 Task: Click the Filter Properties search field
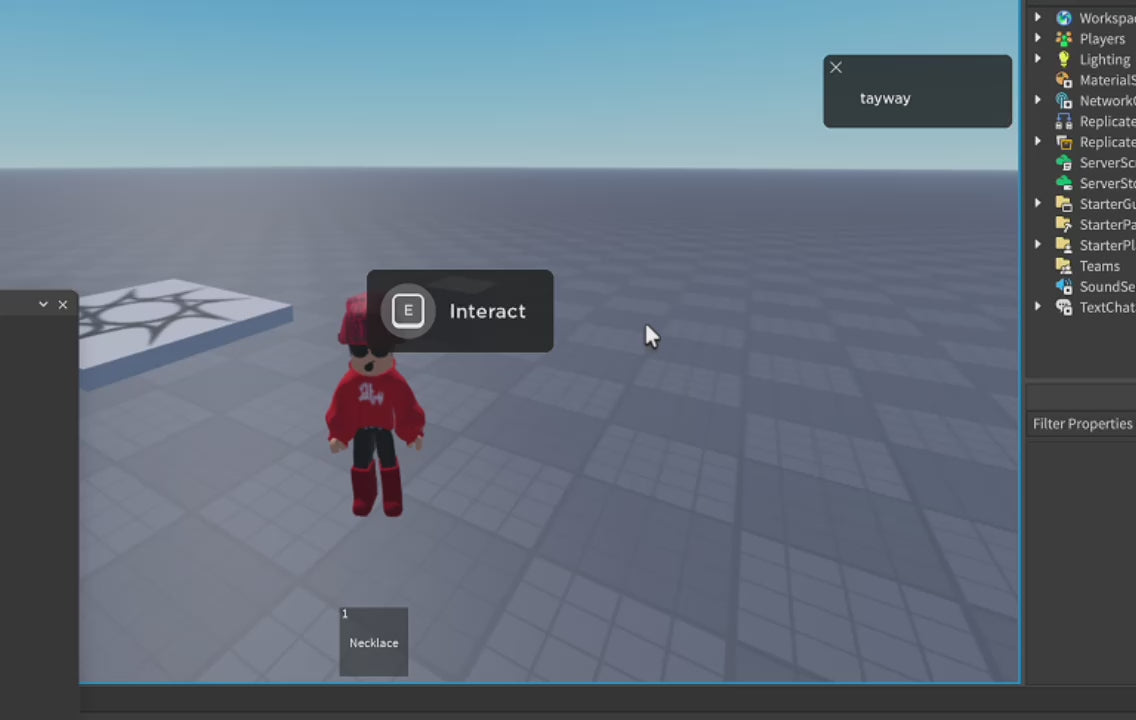click(x=1082, y=424)
